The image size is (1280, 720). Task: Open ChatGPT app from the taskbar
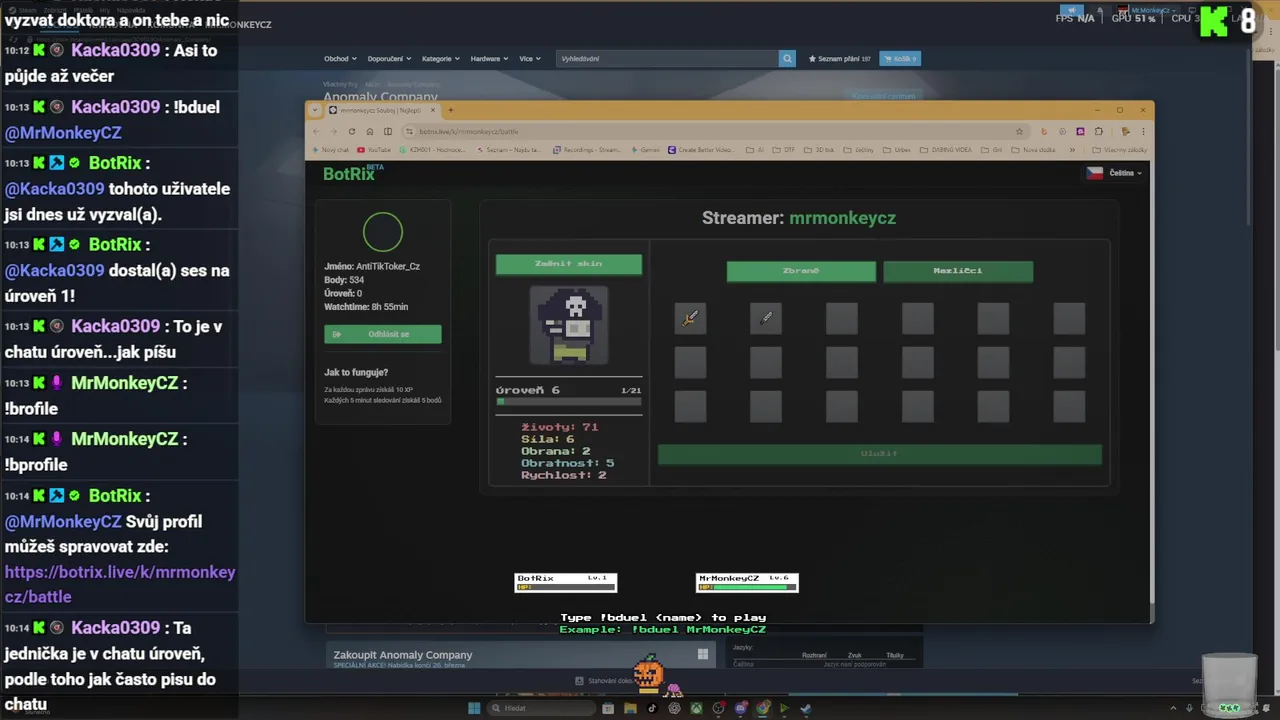[x=674, y=708]
